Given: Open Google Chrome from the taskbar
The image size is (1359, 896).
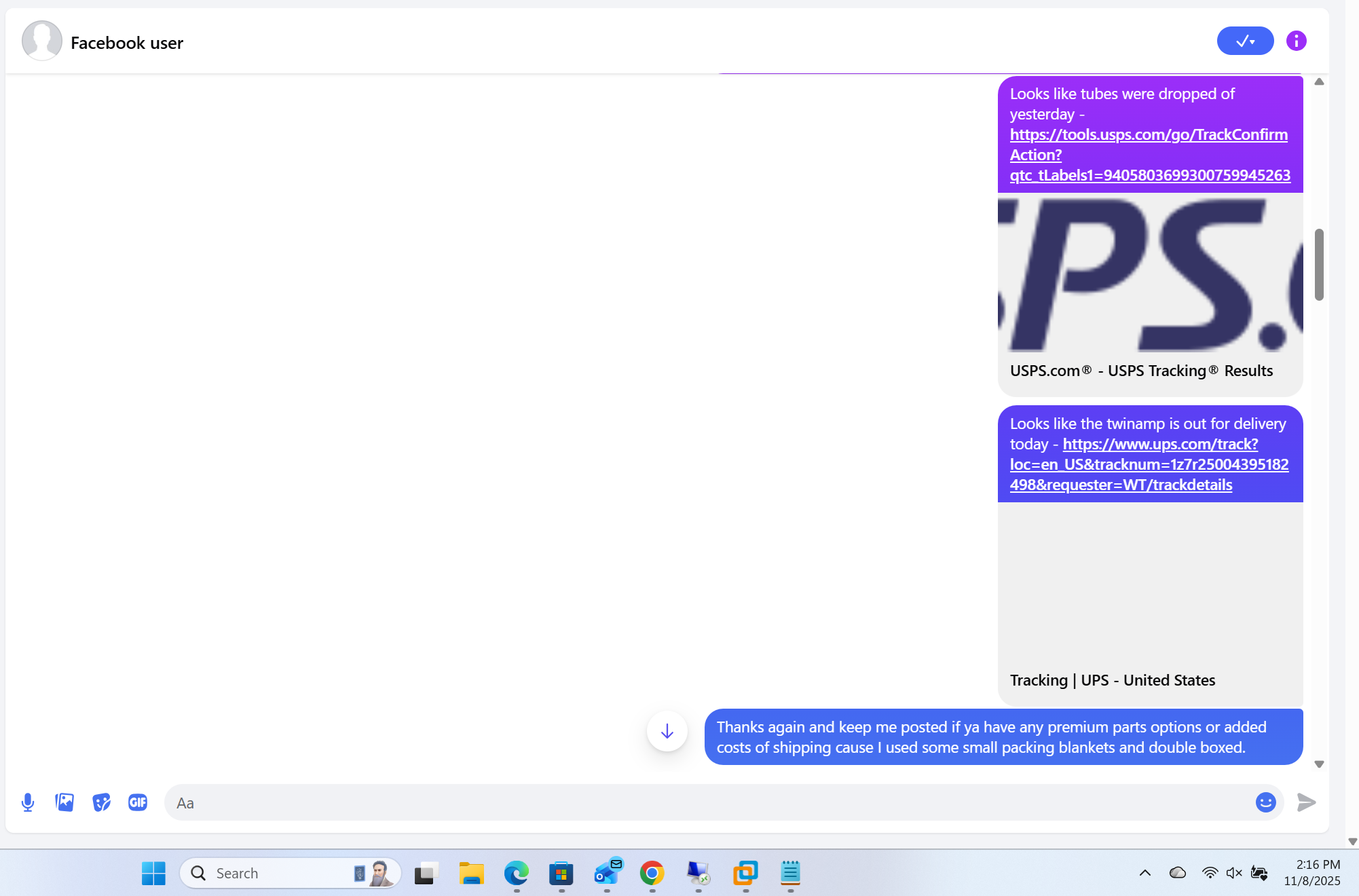Looking at the screenshot, I should (652, 874).
